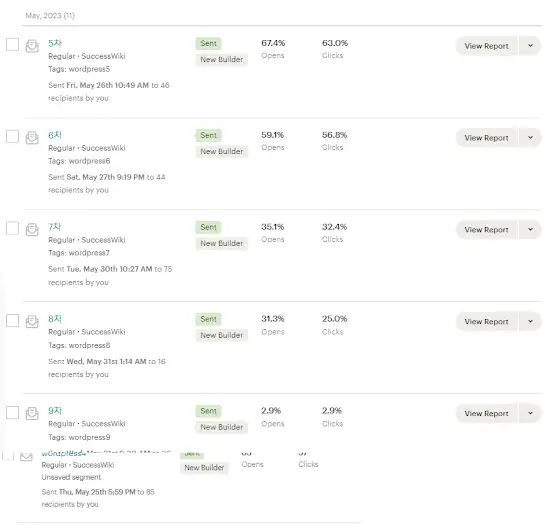Click the email campaign icon for 7차
The width and height of the screenshot is (560, 525).
pos(32,229)
